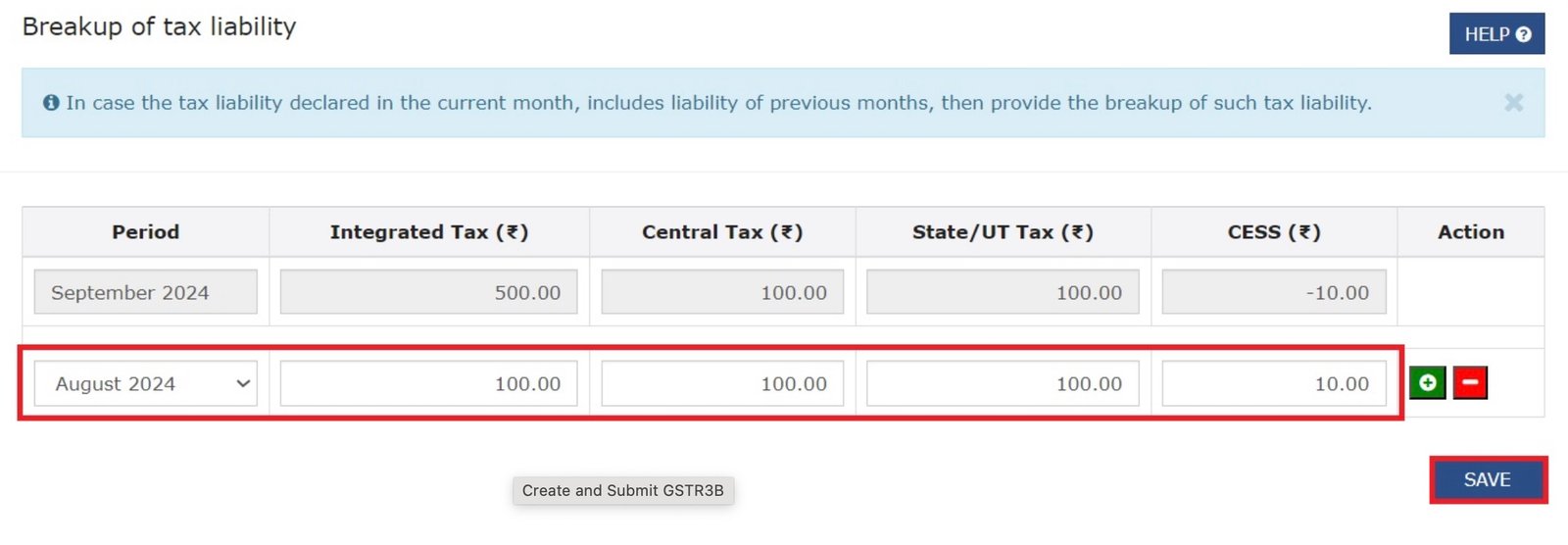The height and width of the screenshot is (545, 1568).
Task: Click the September CESS -10.00 field
Action: [x=1273, y=292]
